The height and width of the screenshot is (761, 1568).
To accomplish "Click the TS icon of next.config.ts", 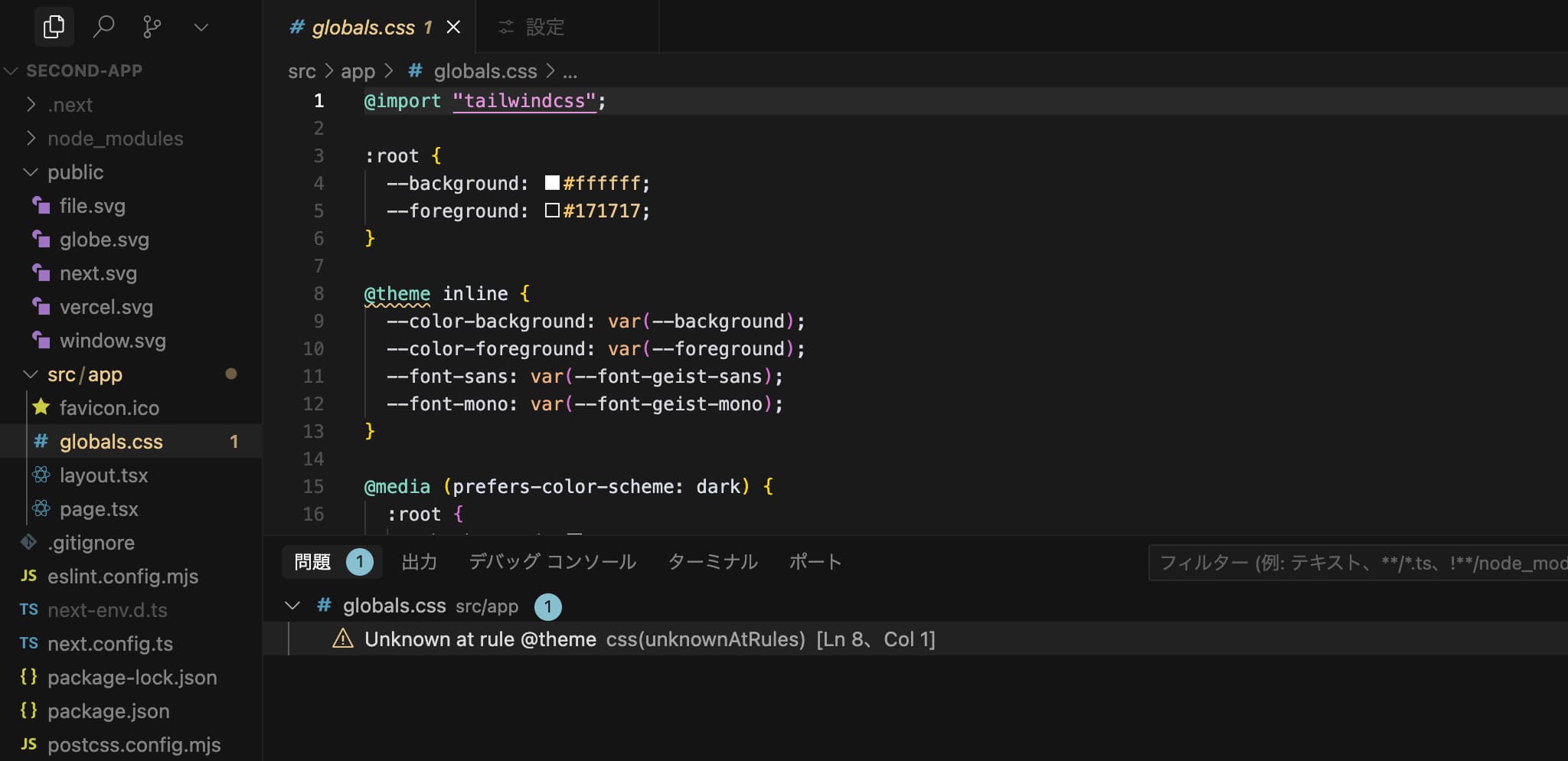I will point(28,643).
